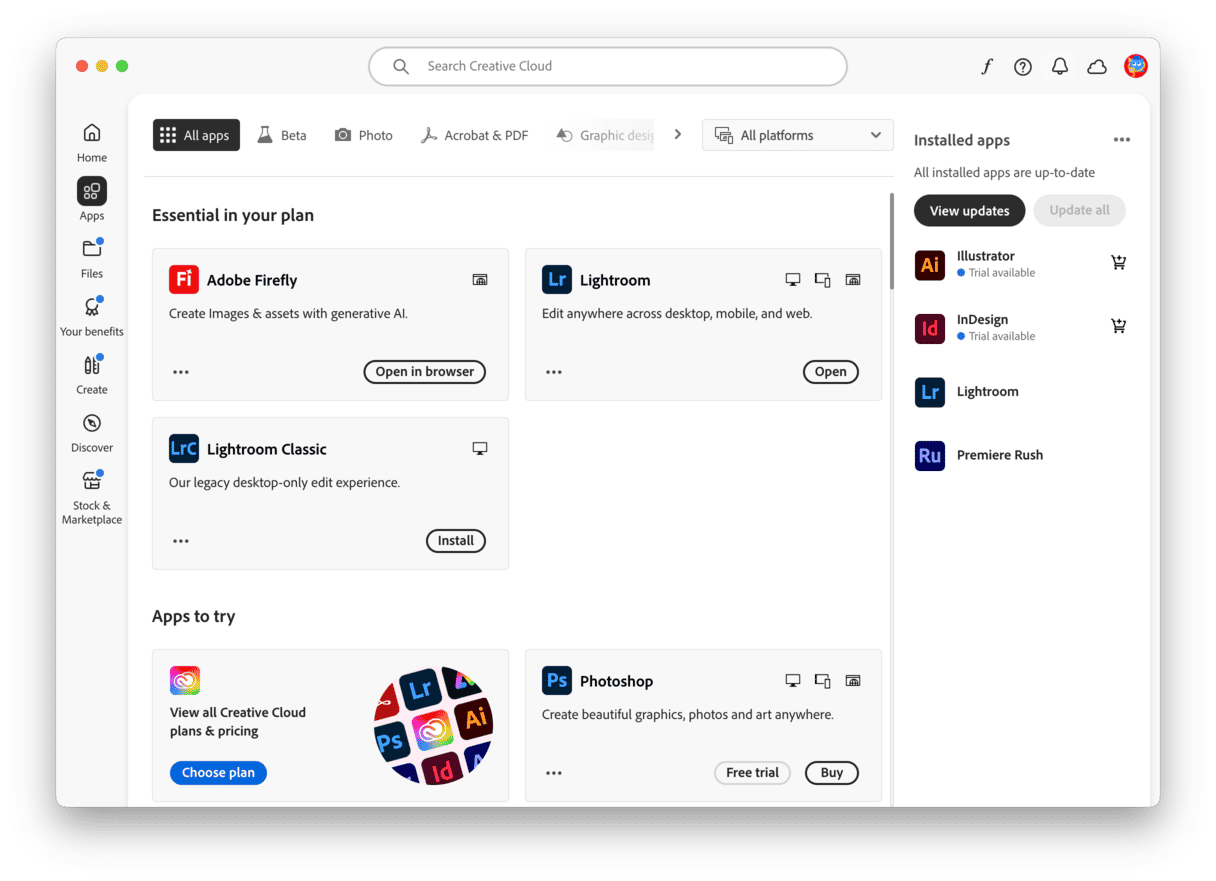This screenshot has width=1216, height=881.
Task: Open Stock & Marketplace in sidebar
Action: [92, 497]
